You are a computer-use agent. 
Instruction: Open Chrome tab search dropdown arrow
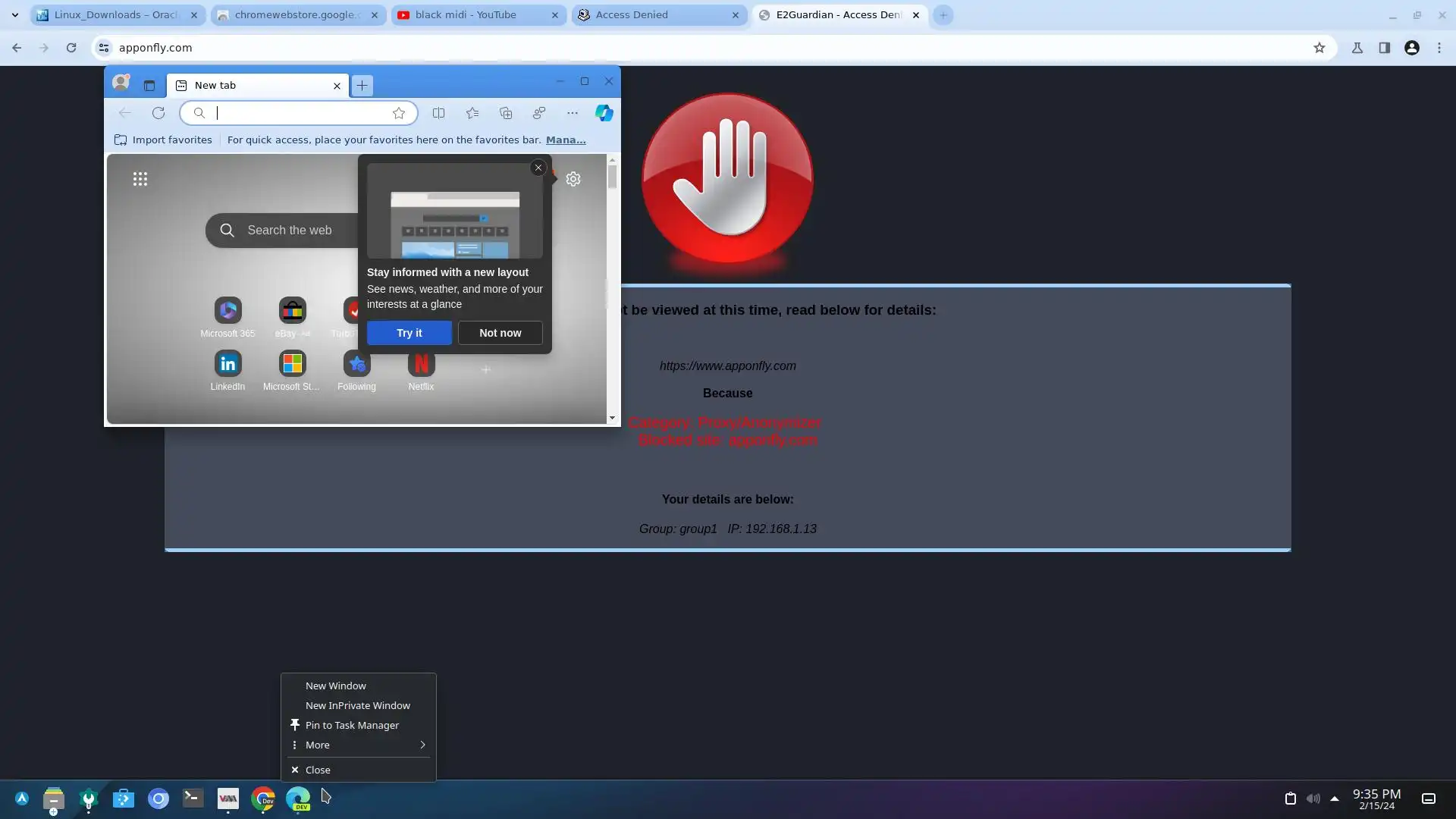pos(14,14)
